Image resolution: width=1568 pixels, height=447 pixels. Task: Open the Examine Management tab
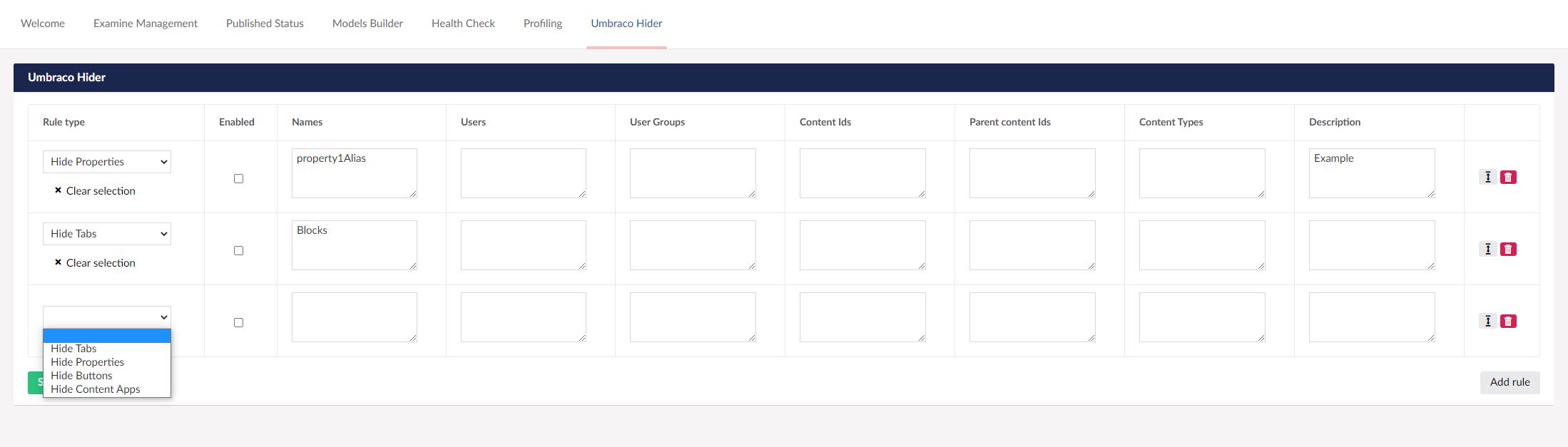pyautogui.click(x=146, y=24)
